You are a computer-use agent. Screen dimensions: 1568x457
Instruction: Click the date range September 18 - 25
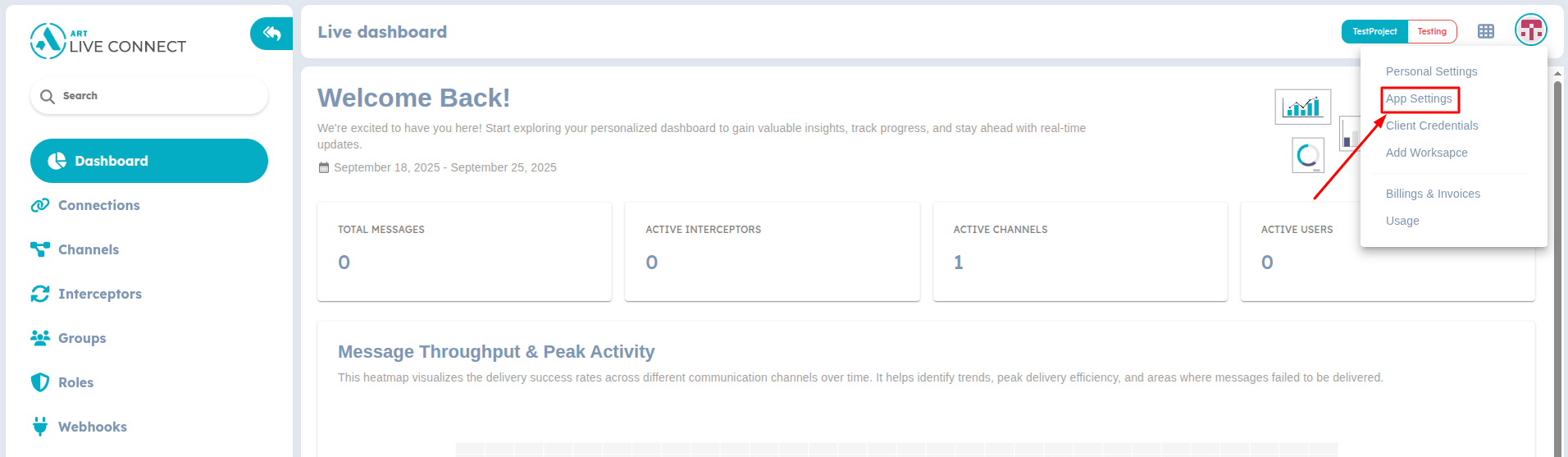(x=445, y=167)
